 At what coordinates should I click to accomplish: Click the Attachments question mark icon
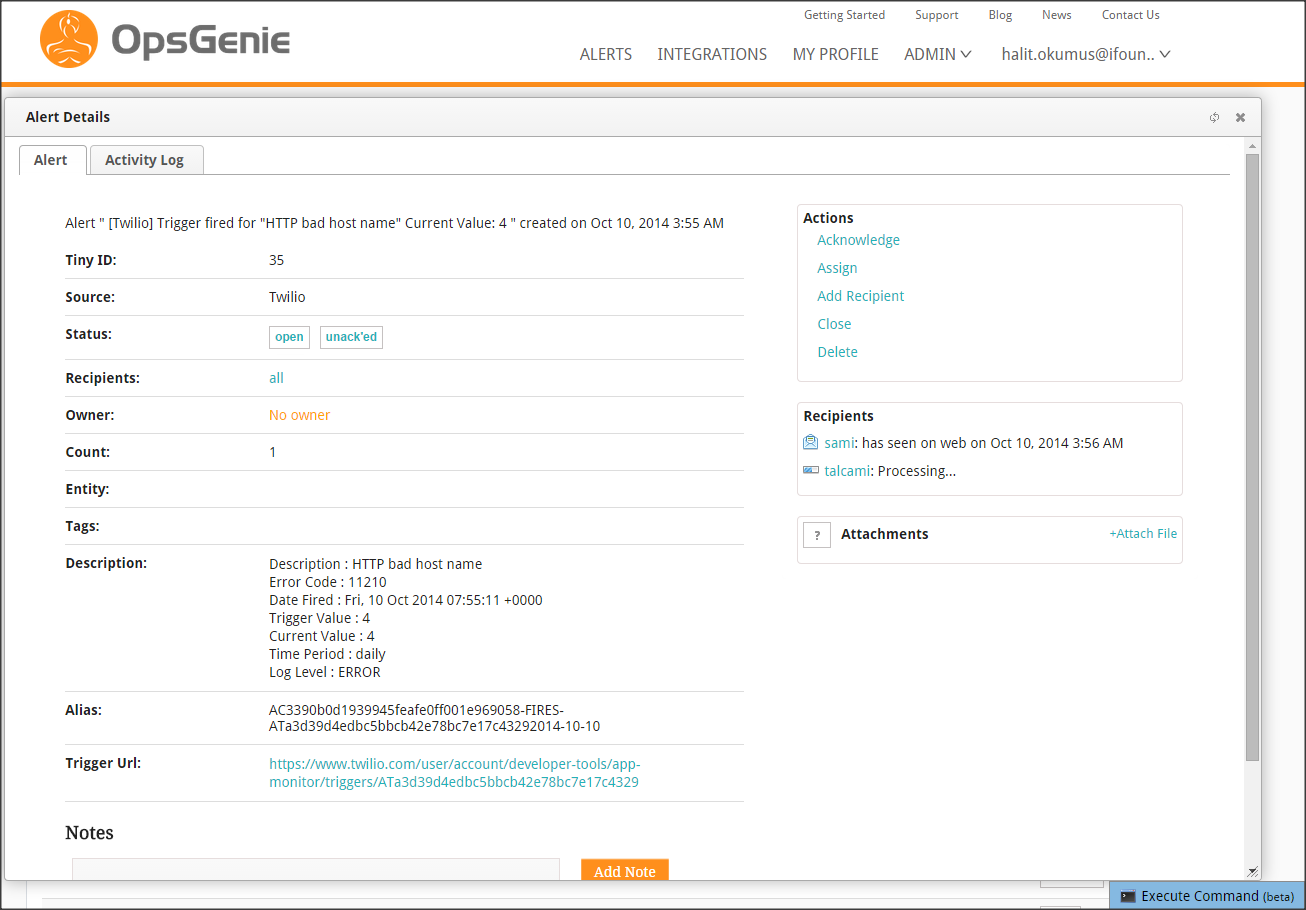tap(817, 535)
